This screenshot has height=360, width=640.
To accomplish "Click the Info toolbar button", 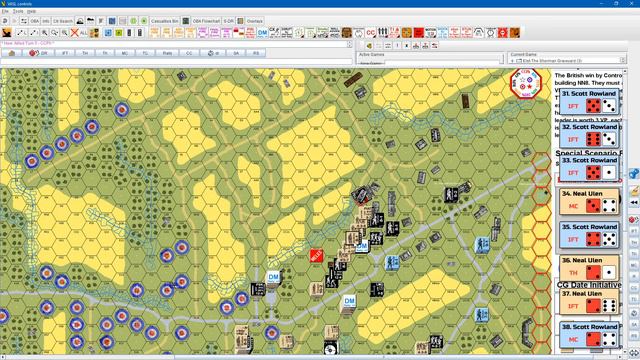I will tap(46, 21).
